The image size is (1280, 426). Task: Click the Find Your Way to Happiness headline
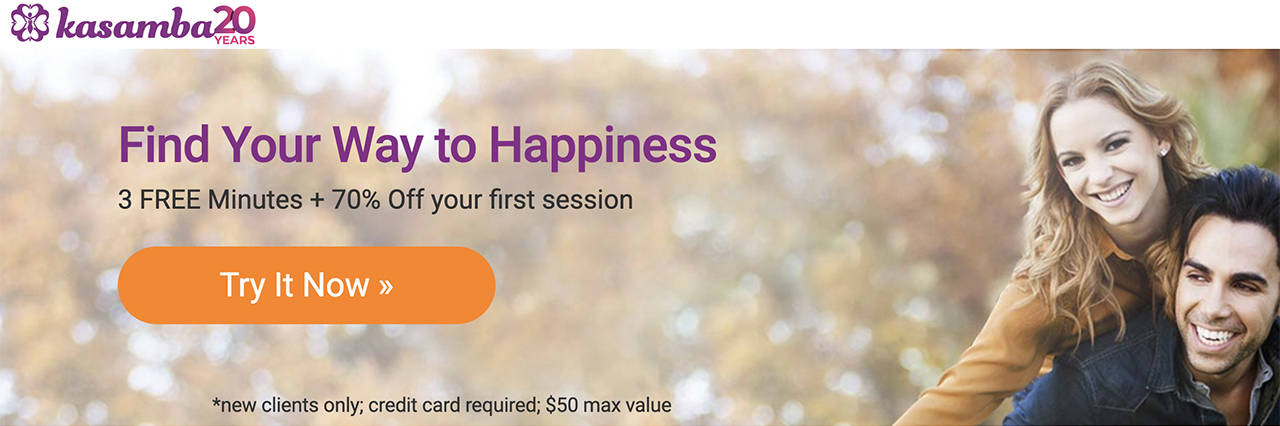[x=417, y=145]
